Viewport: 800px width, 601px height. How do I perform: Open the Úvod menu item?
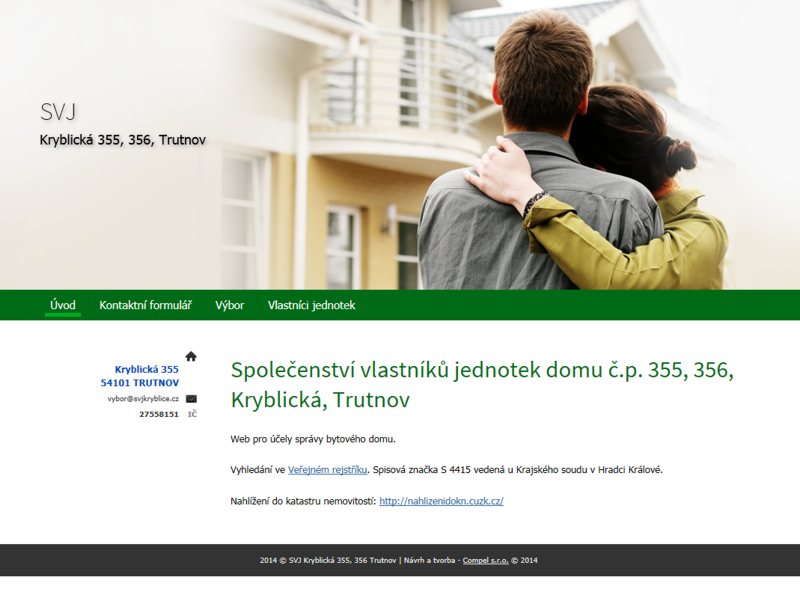click(63, 305)
